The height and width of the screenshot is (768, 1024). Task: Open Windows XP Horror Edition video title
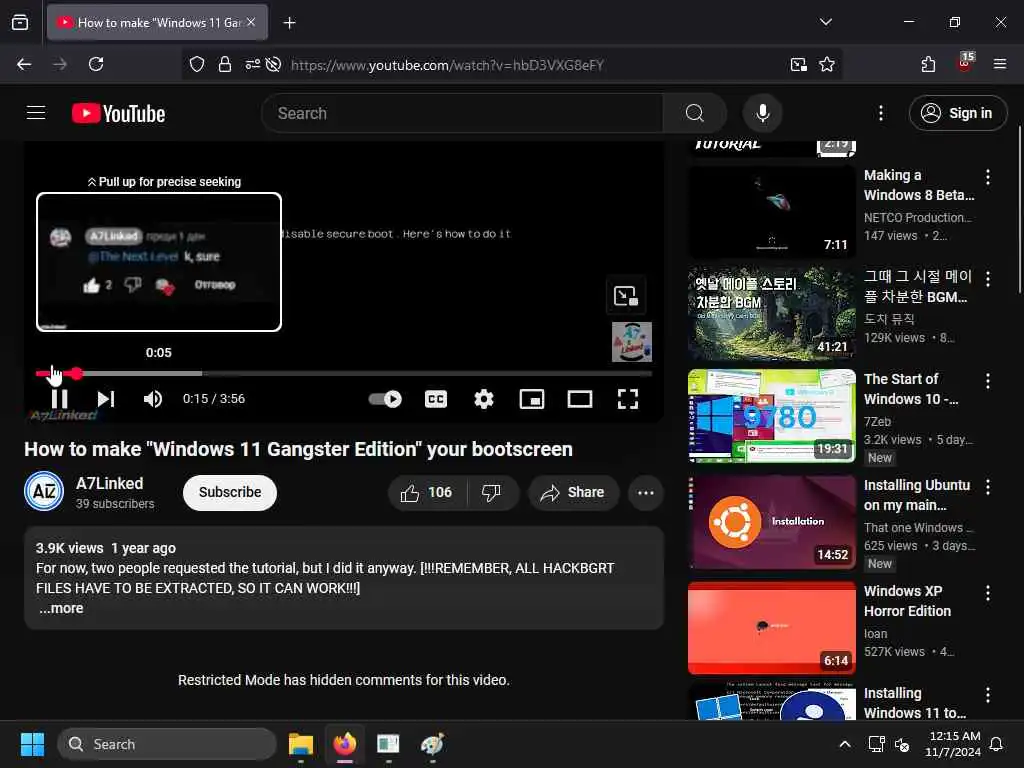click(907, 601)
